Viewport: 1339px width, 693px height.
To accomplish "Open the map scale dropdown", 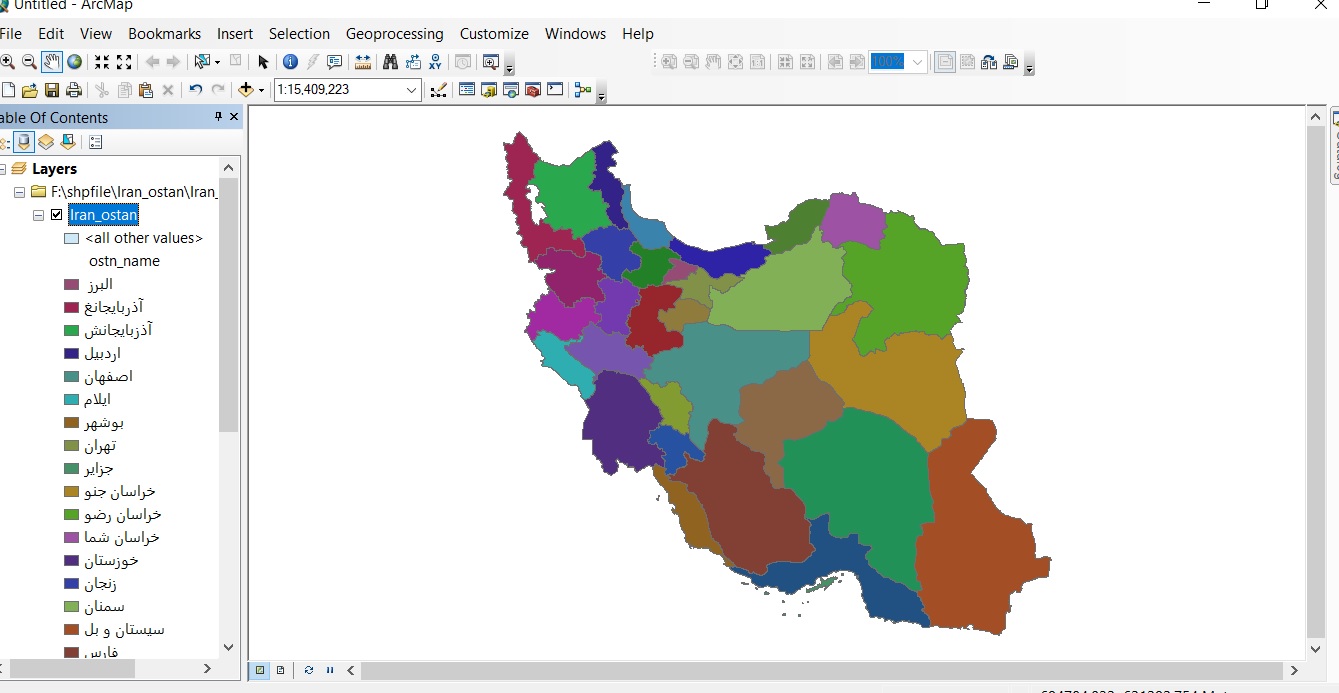I will 412,90.
